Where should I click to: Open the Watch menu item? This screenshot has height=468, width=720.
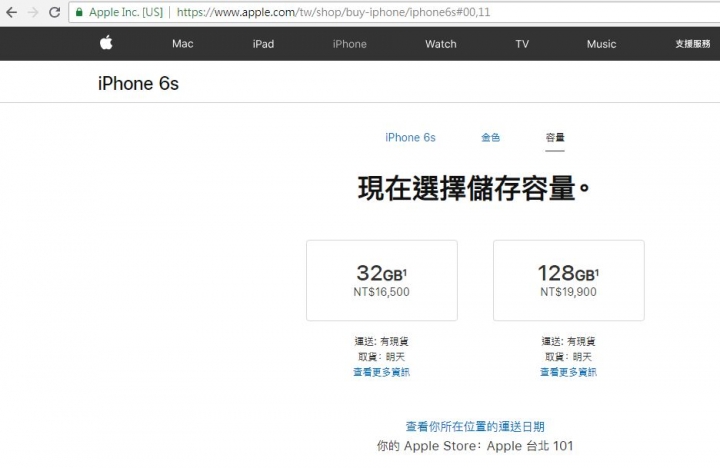tap(441, 44)
